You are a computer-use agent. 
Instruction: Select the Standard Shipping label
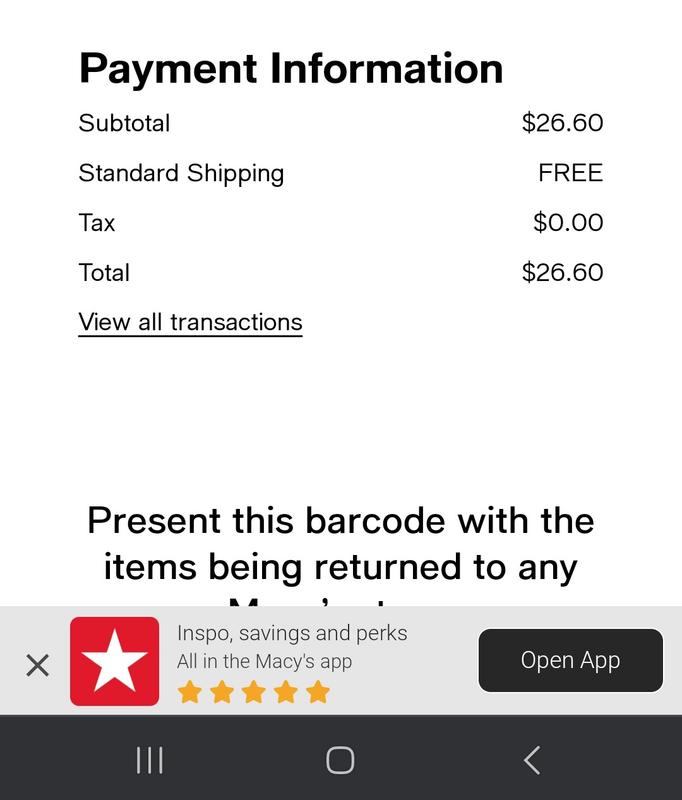coord(181,173)
